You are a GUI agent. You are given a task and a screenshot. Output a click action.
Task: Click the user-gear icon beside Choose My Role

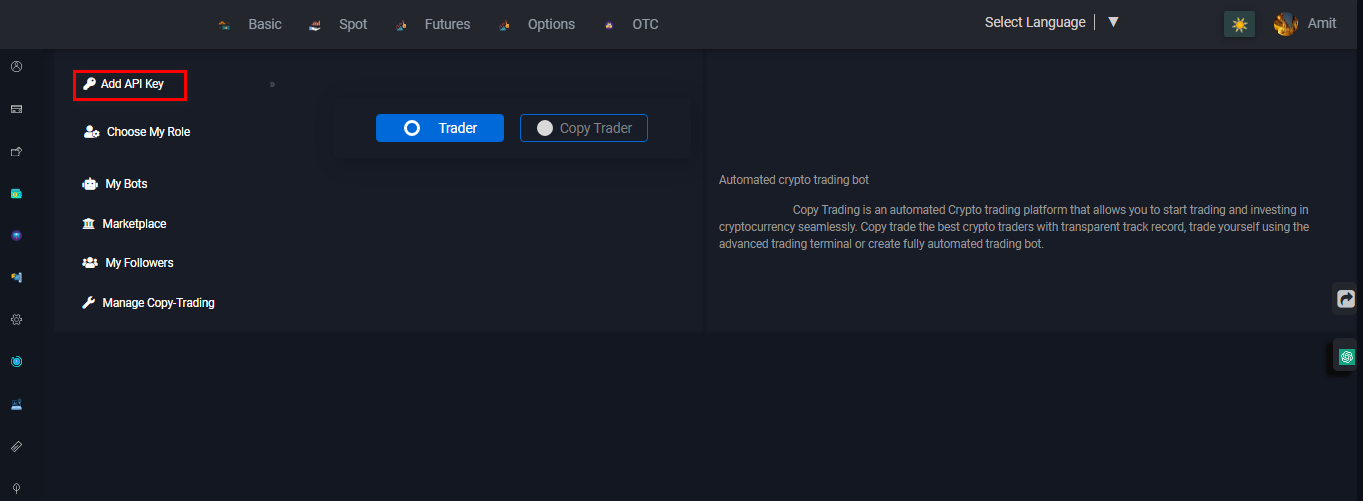(x=92, y=132)
